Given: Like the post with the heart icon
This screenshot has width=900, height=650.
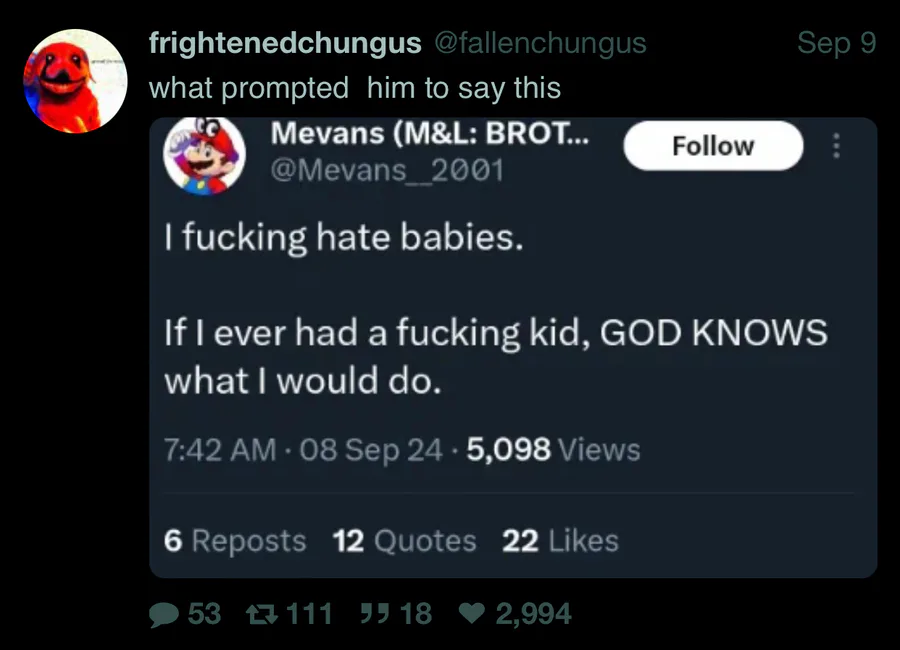Looking at the screenshot, I should coord(470,613).
